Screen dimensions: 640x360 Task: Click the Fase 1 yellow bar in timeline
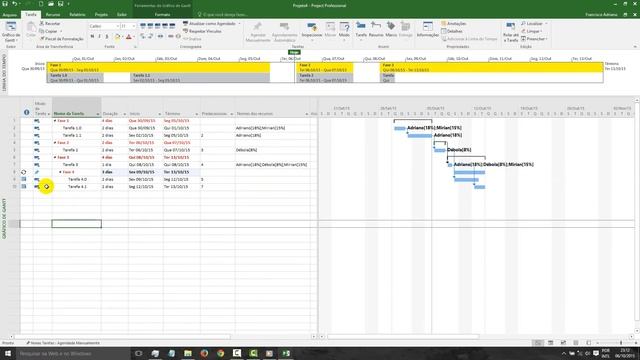coord(158,67)
